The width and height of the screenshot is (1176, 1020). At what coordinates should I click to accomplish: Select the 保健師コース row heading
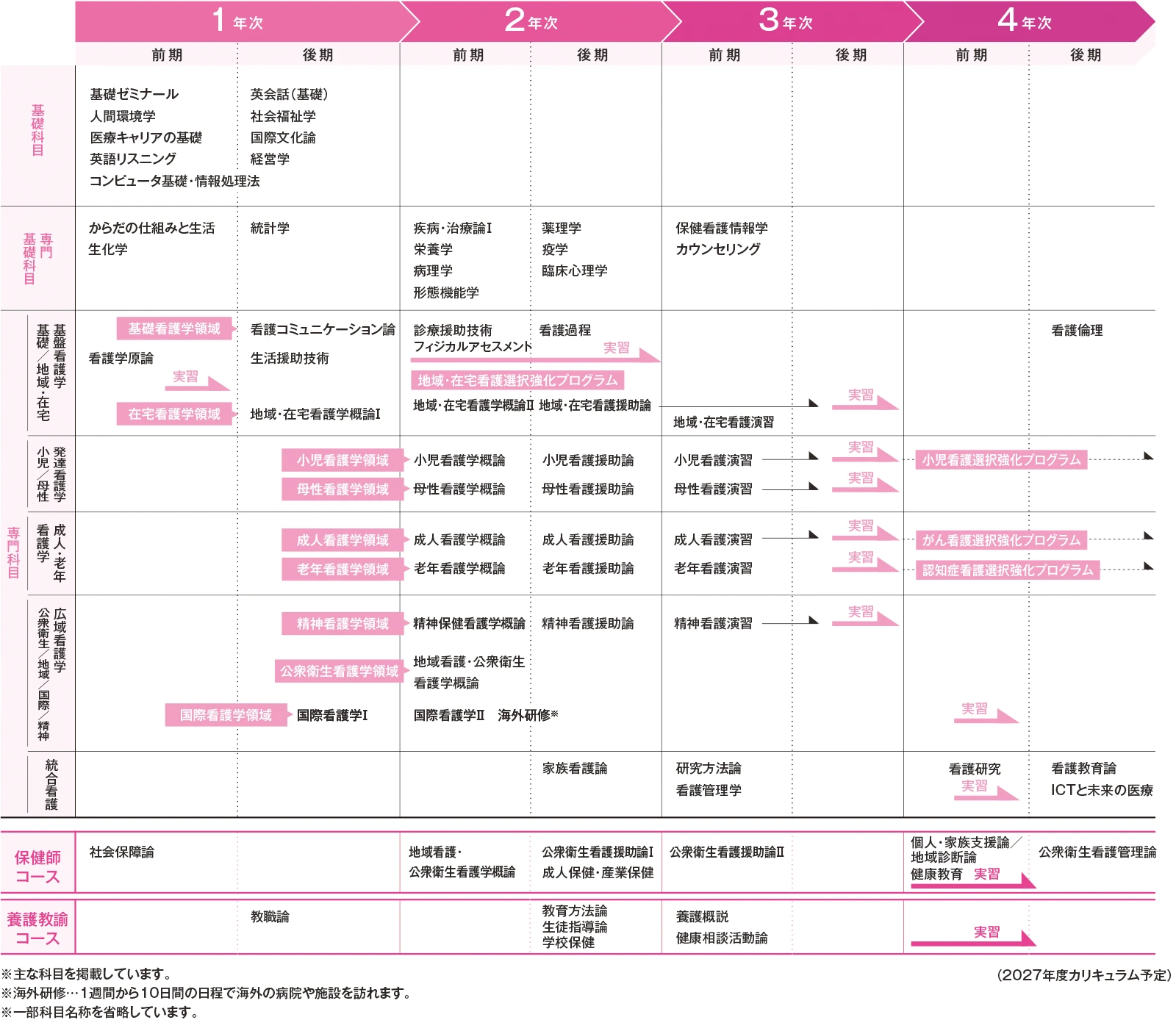point(37,866)
